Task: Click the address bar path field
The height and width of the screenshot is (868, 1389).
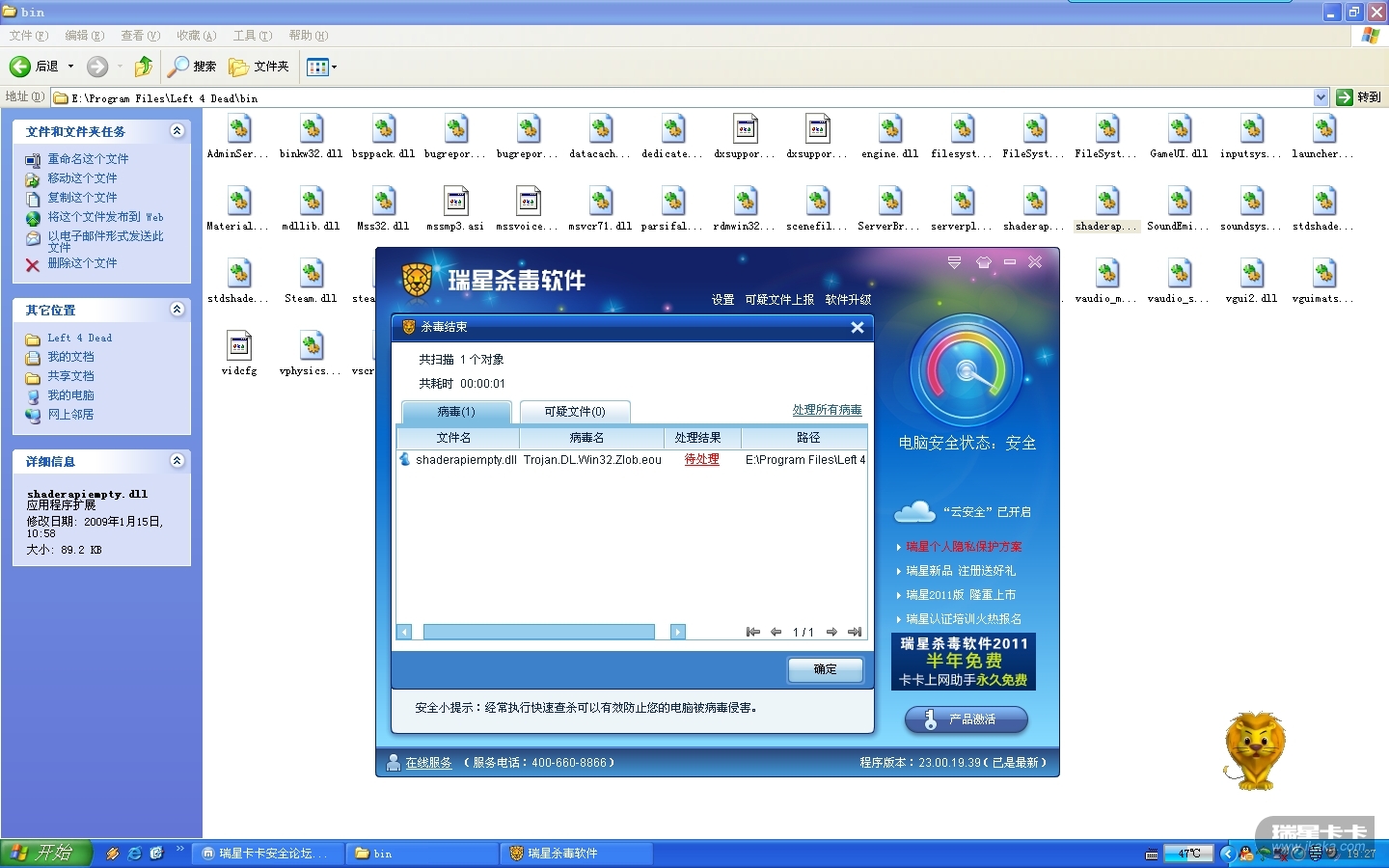Action: 692,97
